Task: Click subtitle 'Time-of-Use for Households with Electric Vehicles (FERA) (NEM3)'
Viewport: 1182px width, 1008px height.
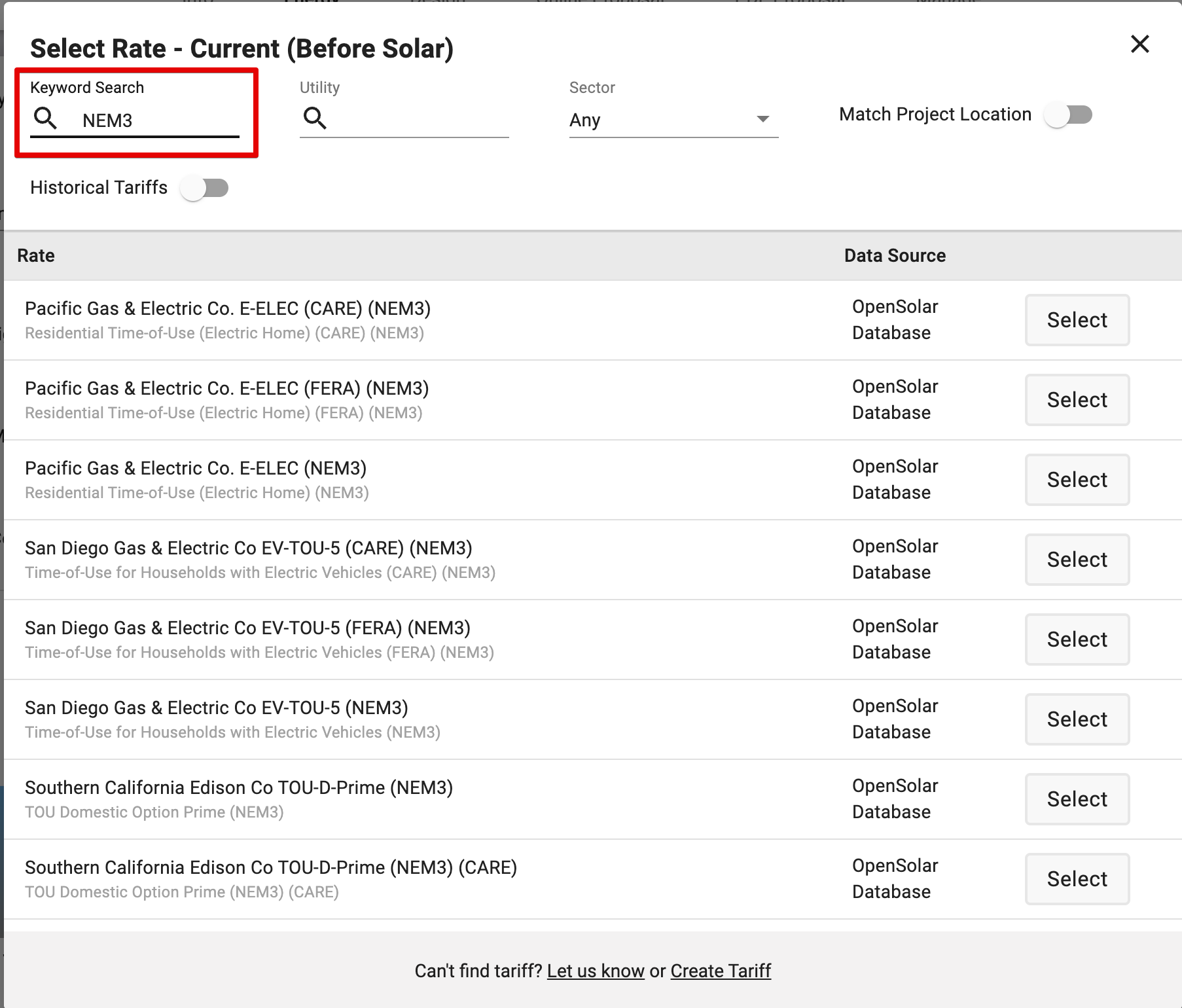Action: 260,653
